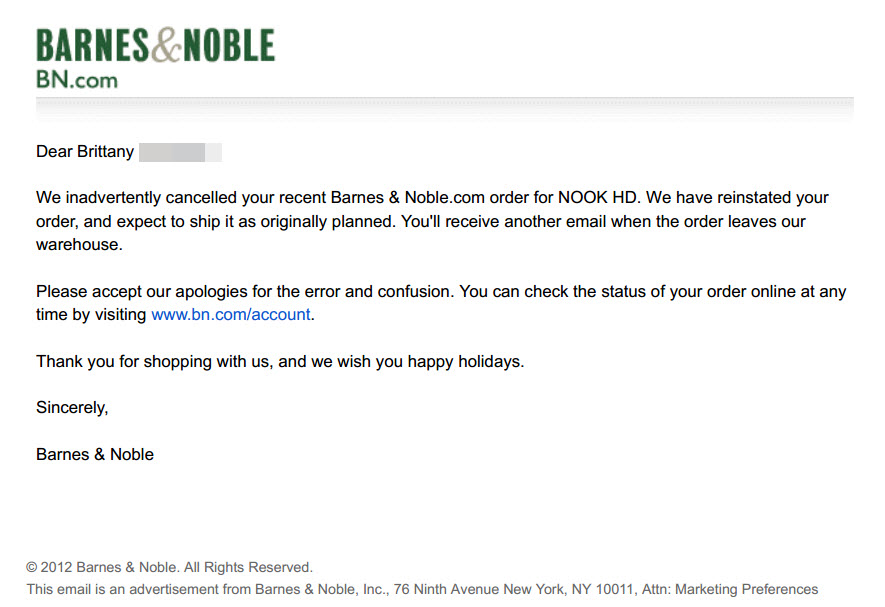Click the ampersand in the Barnes & Noble logo

coord(167,46)
